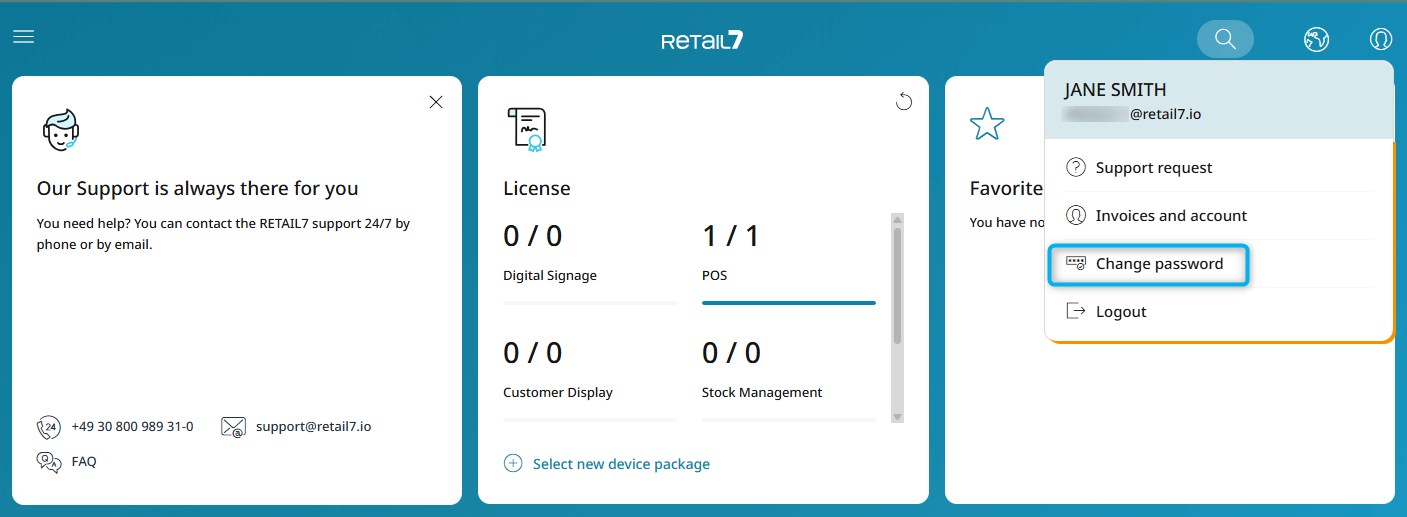Viewport: 1407px width, 517px height.
Task: Click the @retail7.io account email
Action: point(1133,114)
